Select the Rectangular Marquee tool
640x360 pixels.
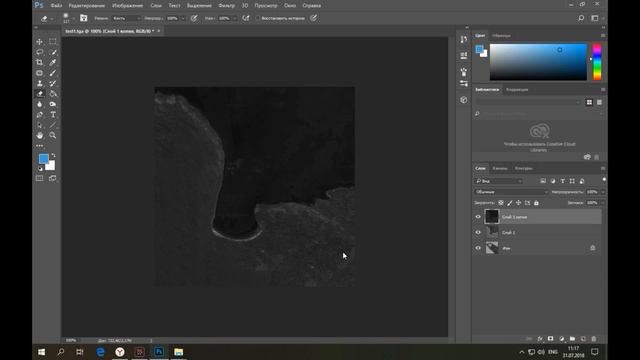click(x=53, y=42)
